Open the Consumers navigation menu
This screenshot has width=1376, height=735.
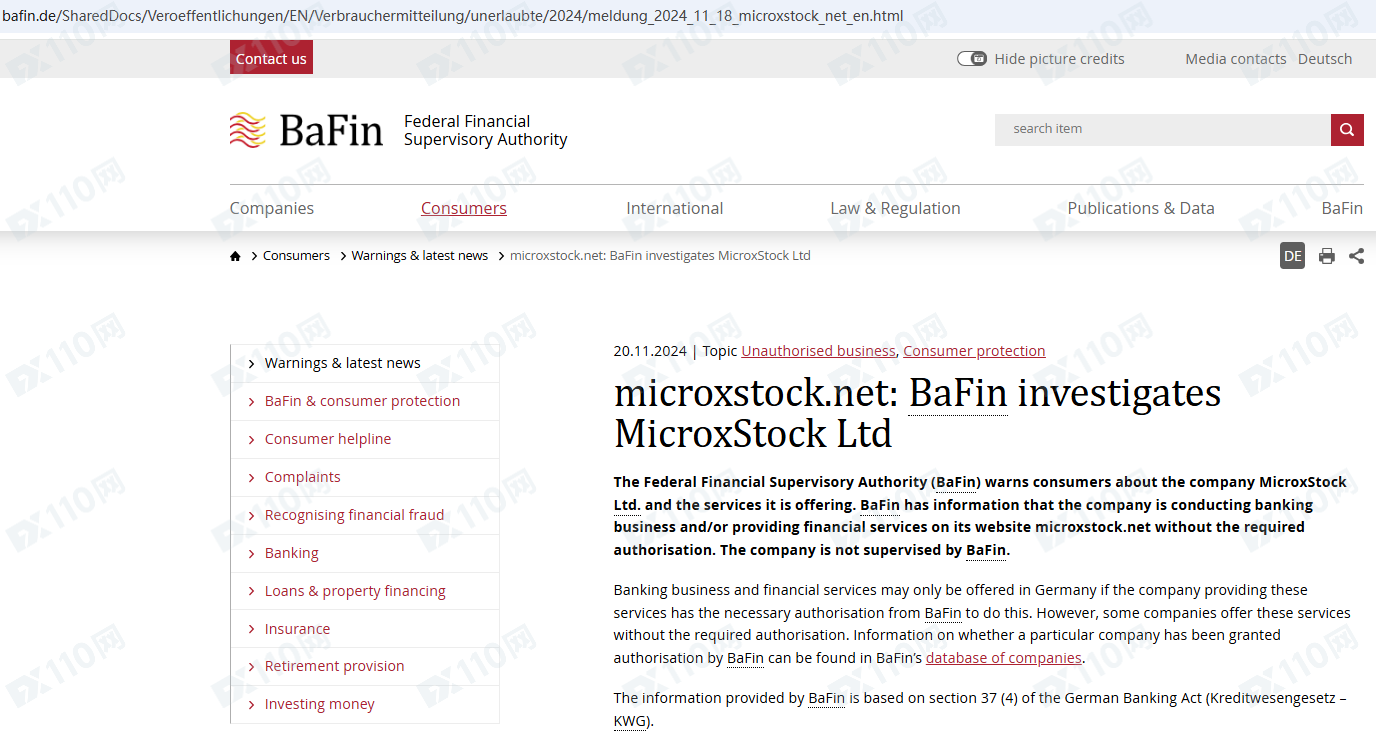(x=463, y=208)
